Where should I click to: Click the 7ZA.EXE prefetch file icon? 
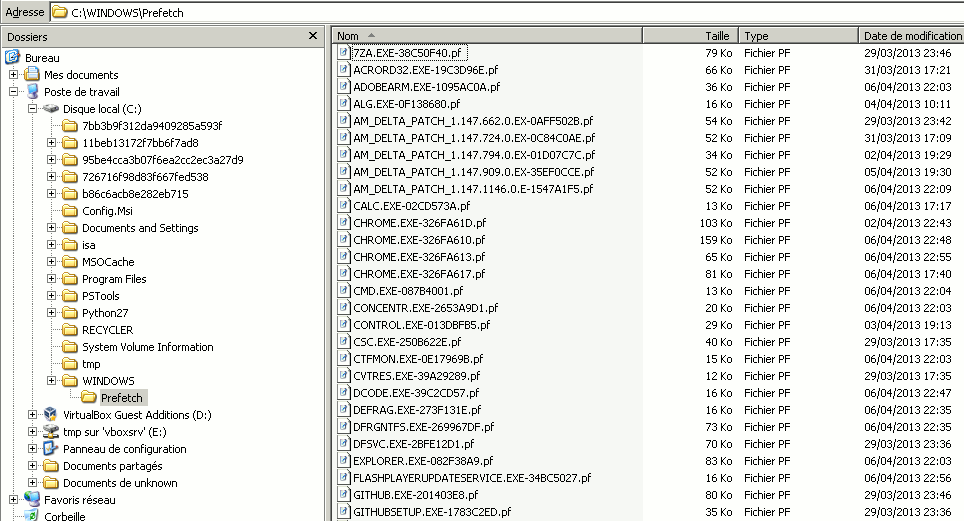point(344,53)
